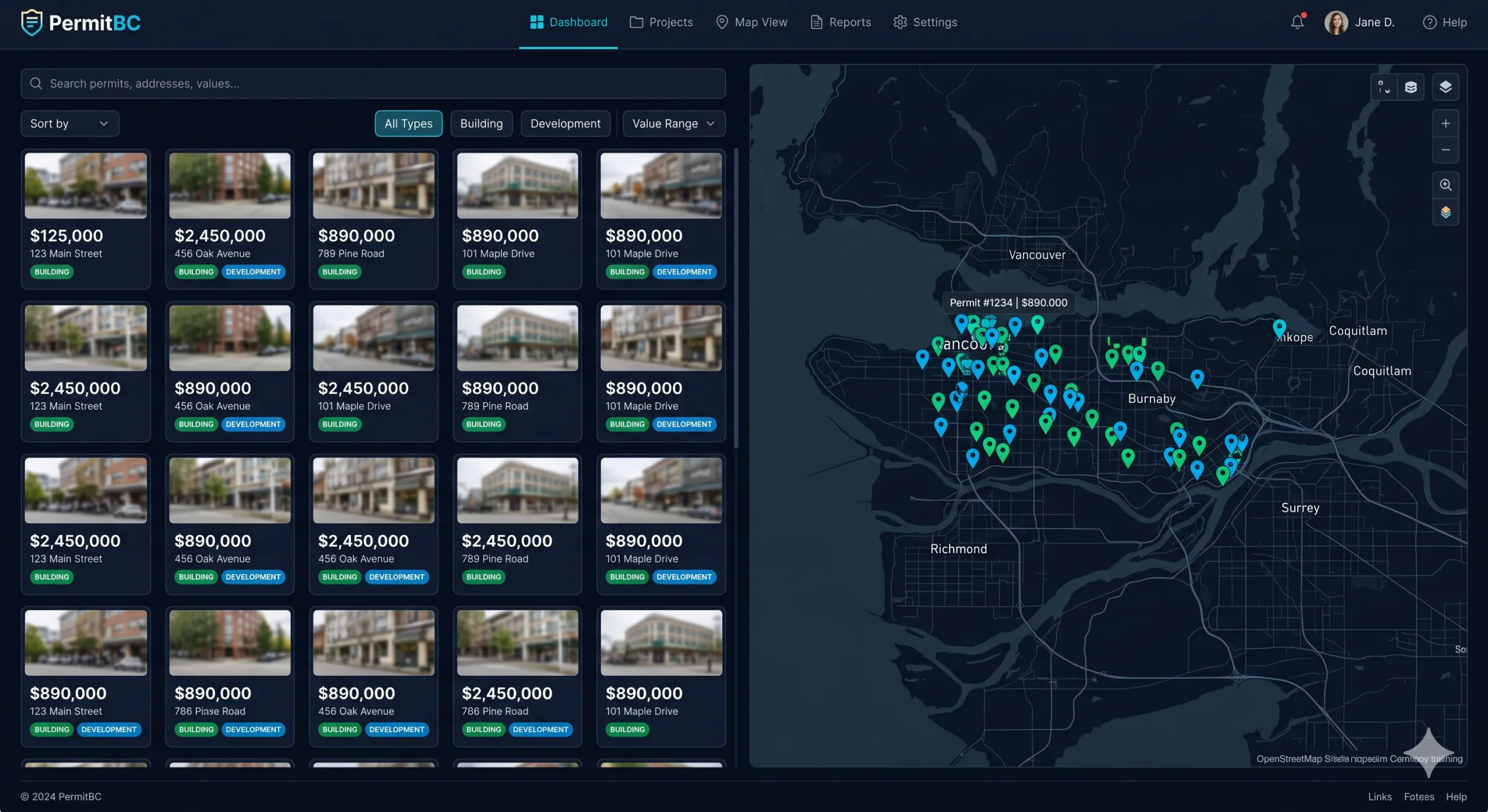Expand the Value Range dropdown
1488x812 pixels.
[x=674, y=123]
